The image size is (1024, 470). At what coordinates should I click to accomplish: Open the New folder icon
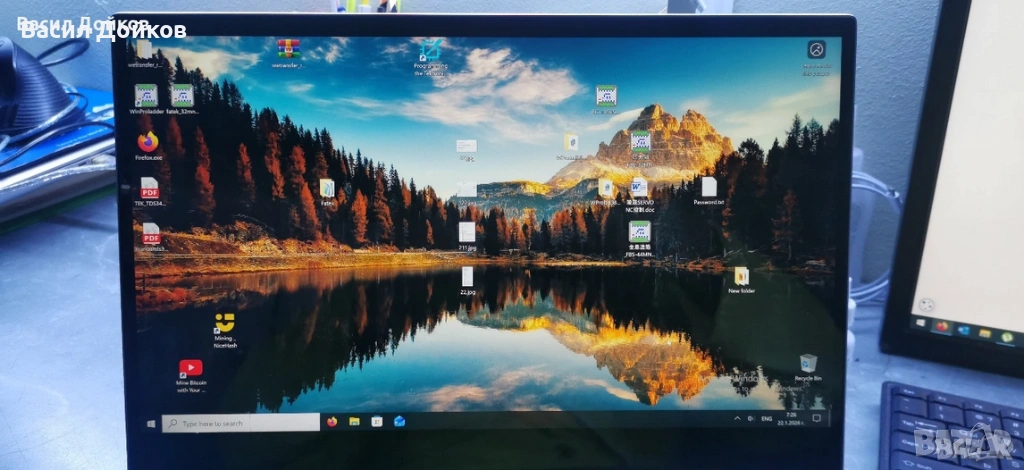(741, 277)
